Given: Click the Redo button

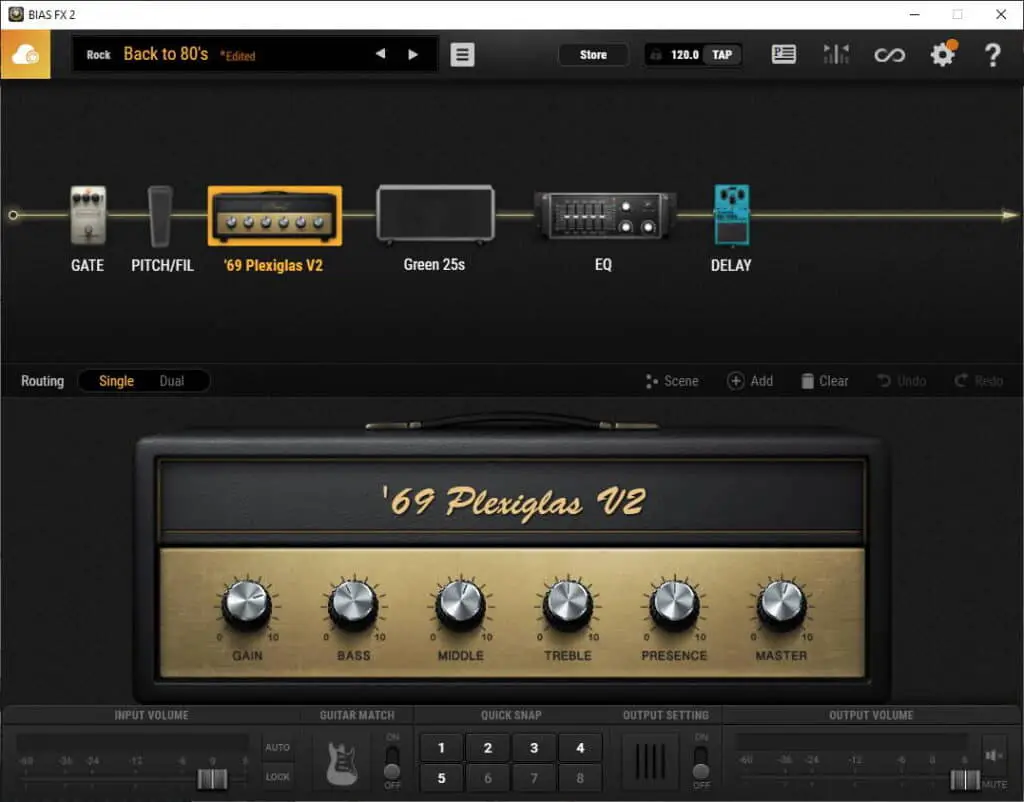Looking at the screenshot, I should [x=978, y=381].
